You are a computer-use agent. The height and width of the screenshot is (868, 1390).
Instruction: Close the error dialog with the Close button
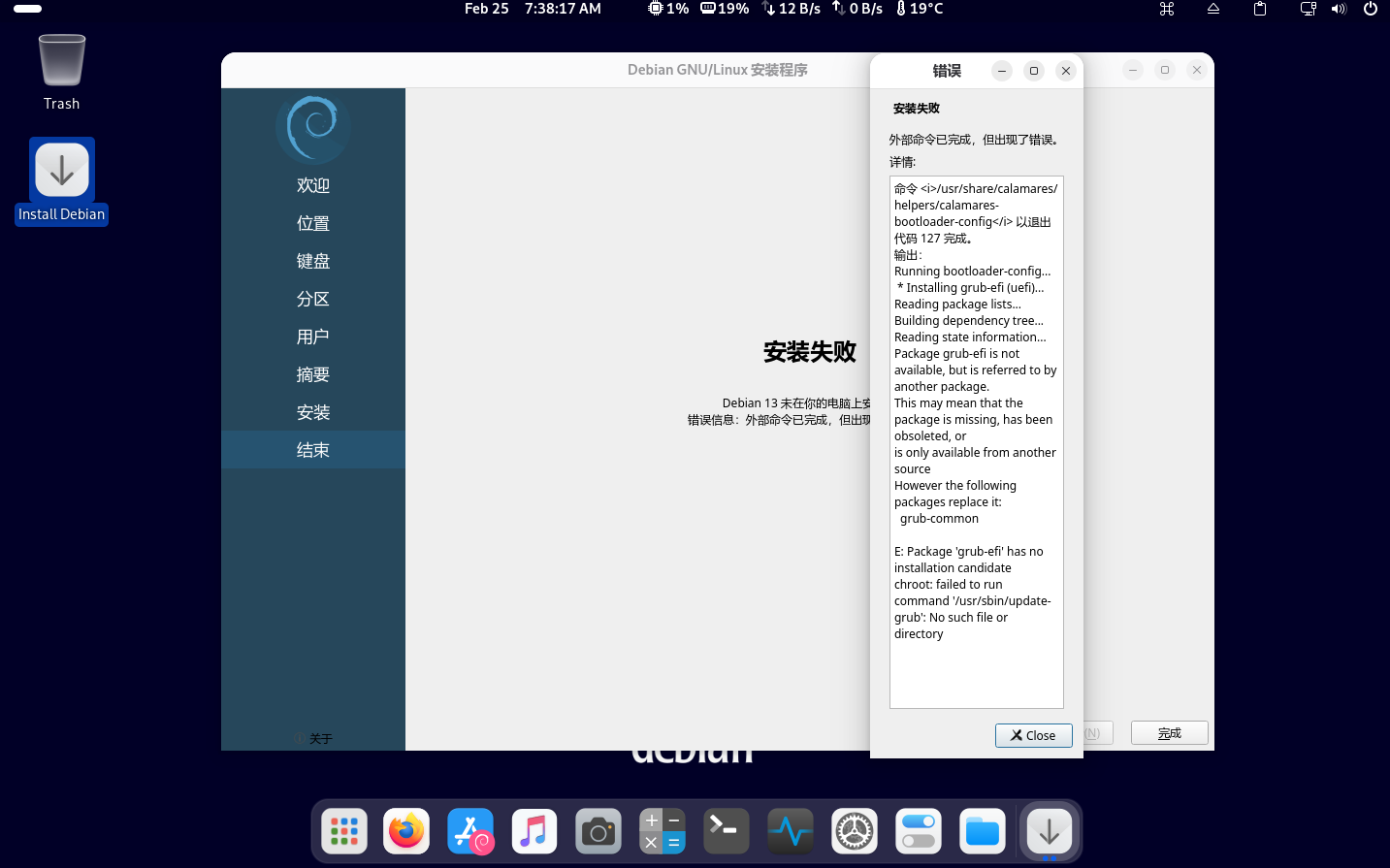(x=1033, y=735)
